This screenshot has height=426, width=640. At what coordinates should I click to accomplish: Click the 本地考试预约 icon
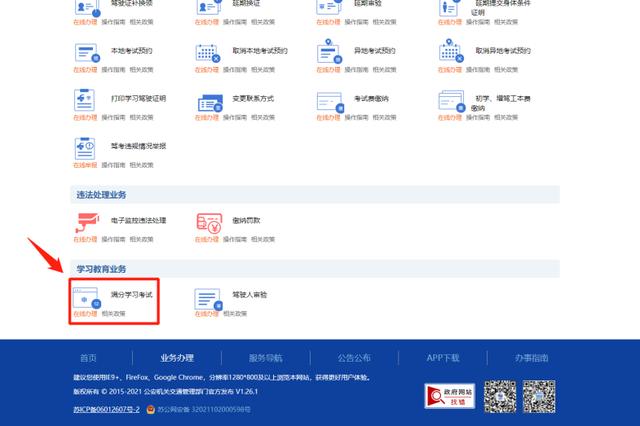pyautogui.click(x=87, y=53)
